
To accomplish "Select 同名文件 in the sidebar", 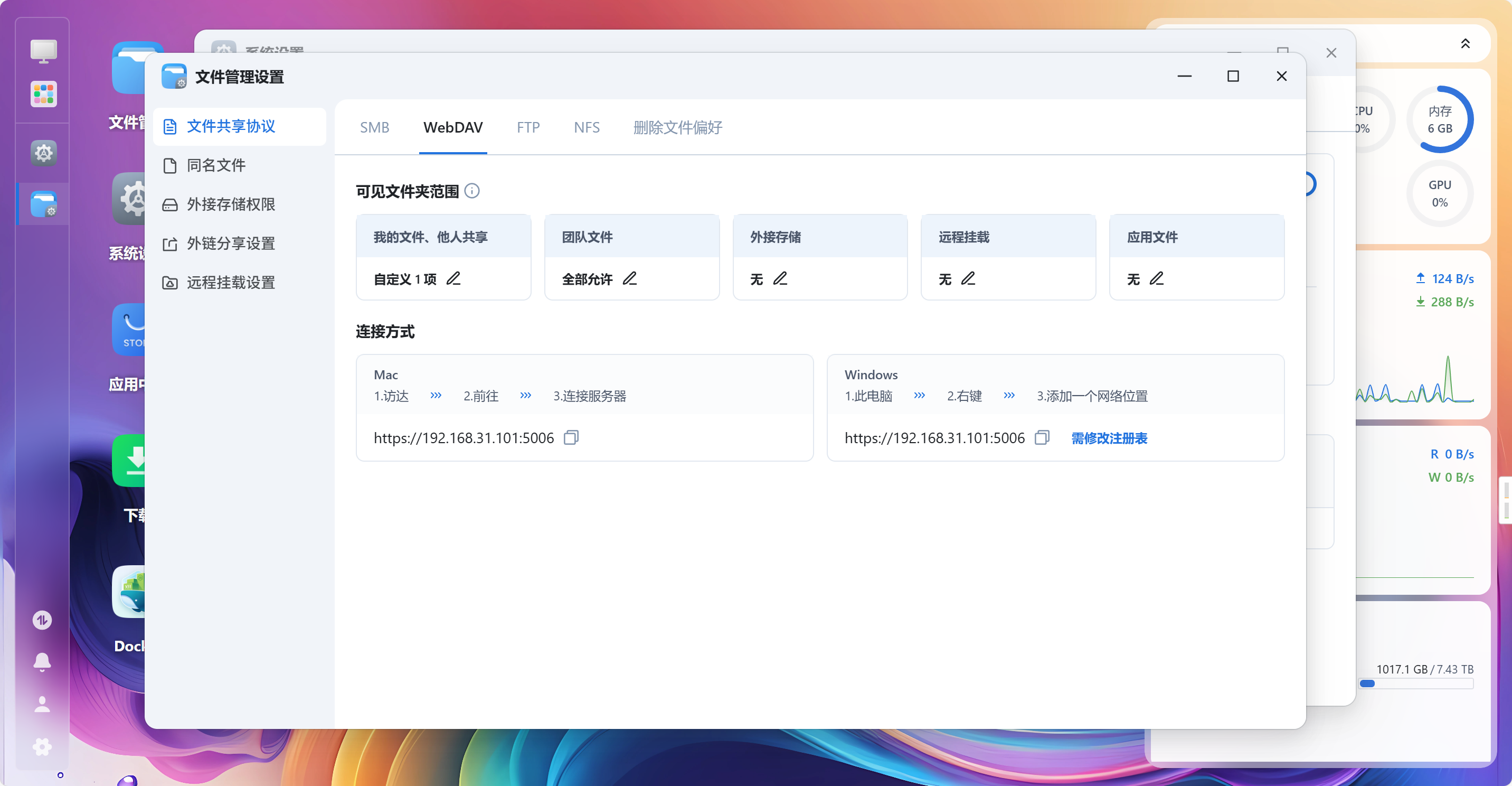I will click(216, 165).
